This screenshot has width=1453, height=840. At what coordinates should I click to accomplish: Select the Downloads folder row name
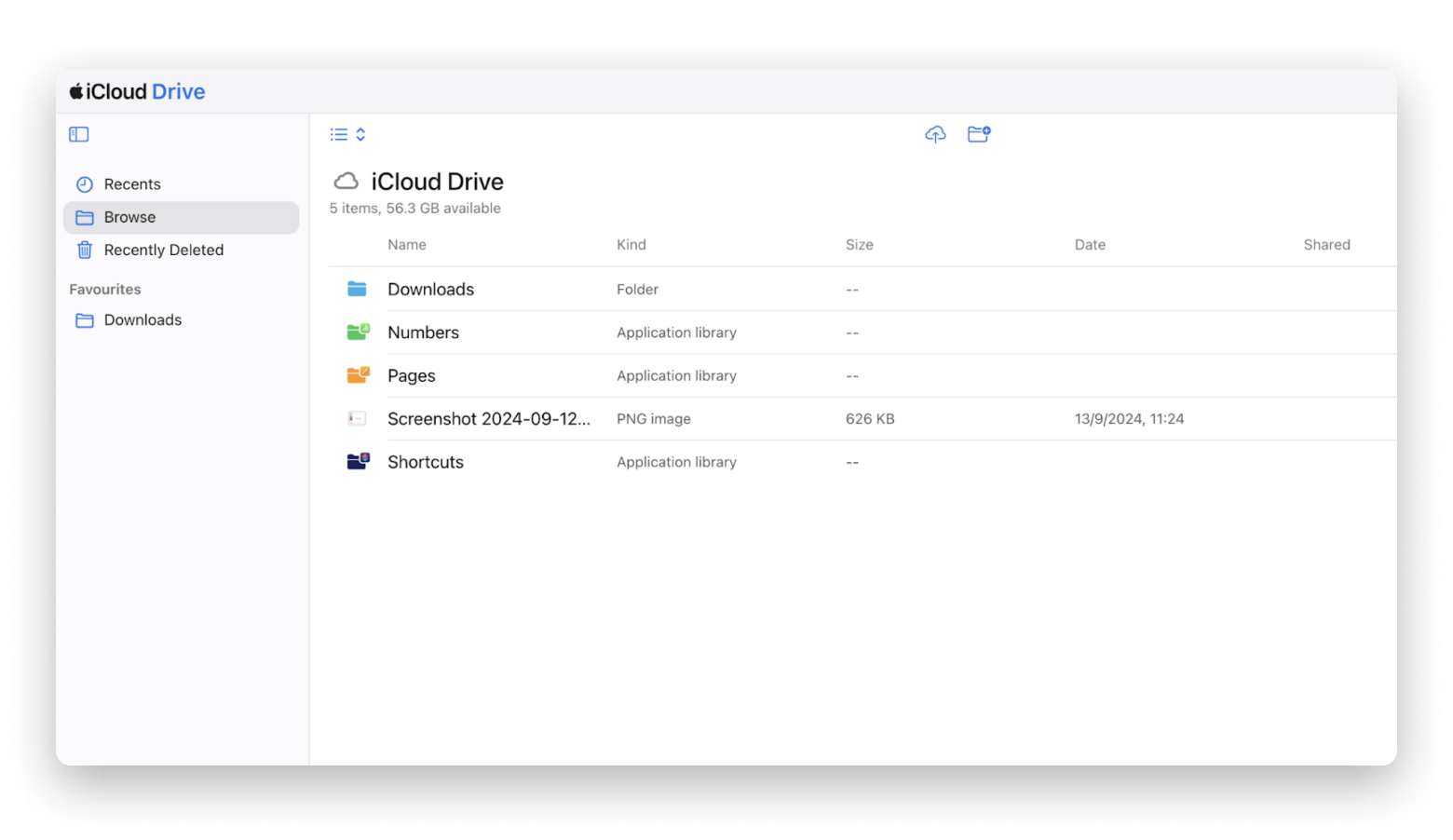[x=430, y=290]
